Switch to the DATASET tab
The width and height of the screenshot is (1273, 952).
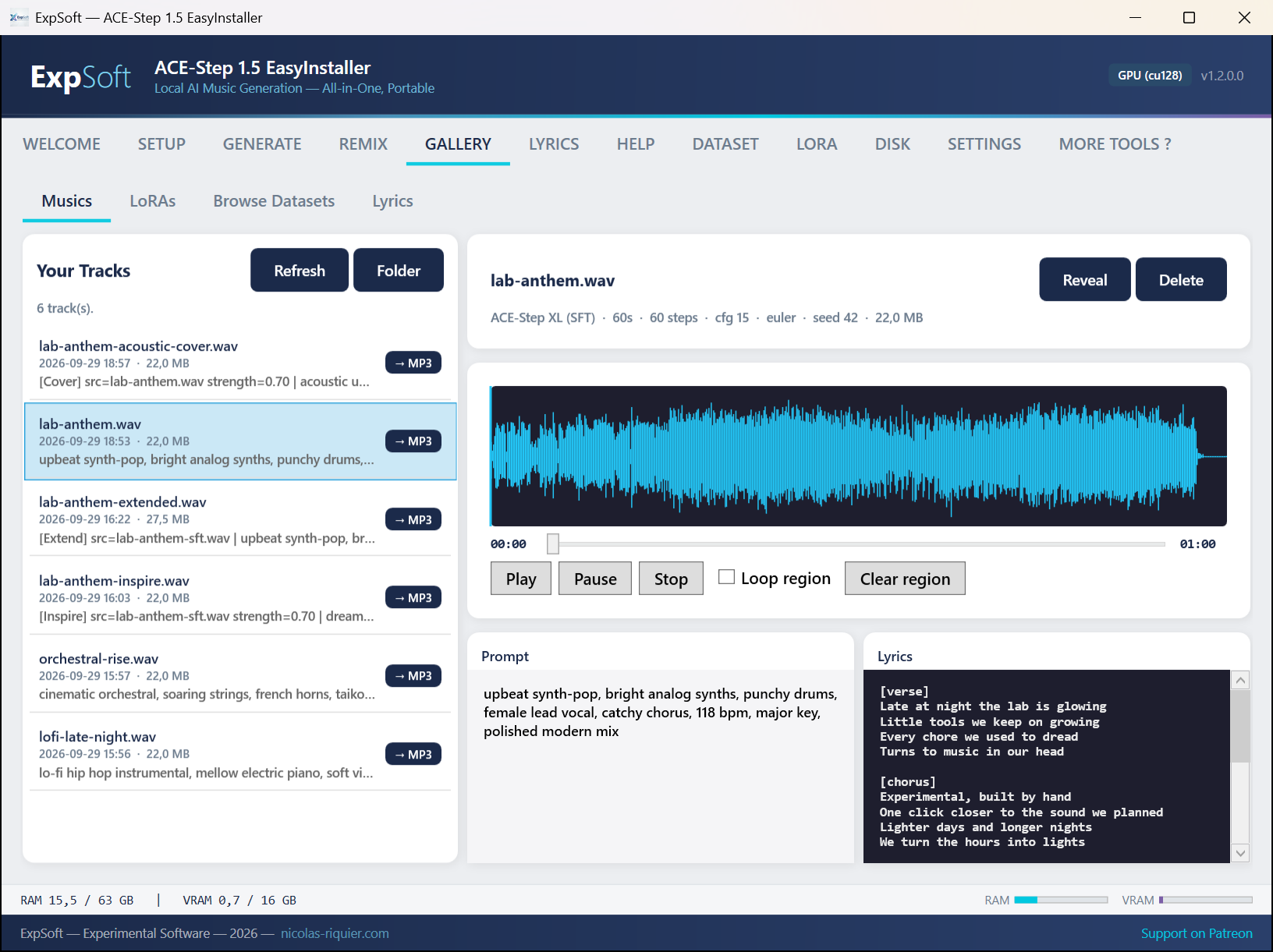click(x=725, y=143)
